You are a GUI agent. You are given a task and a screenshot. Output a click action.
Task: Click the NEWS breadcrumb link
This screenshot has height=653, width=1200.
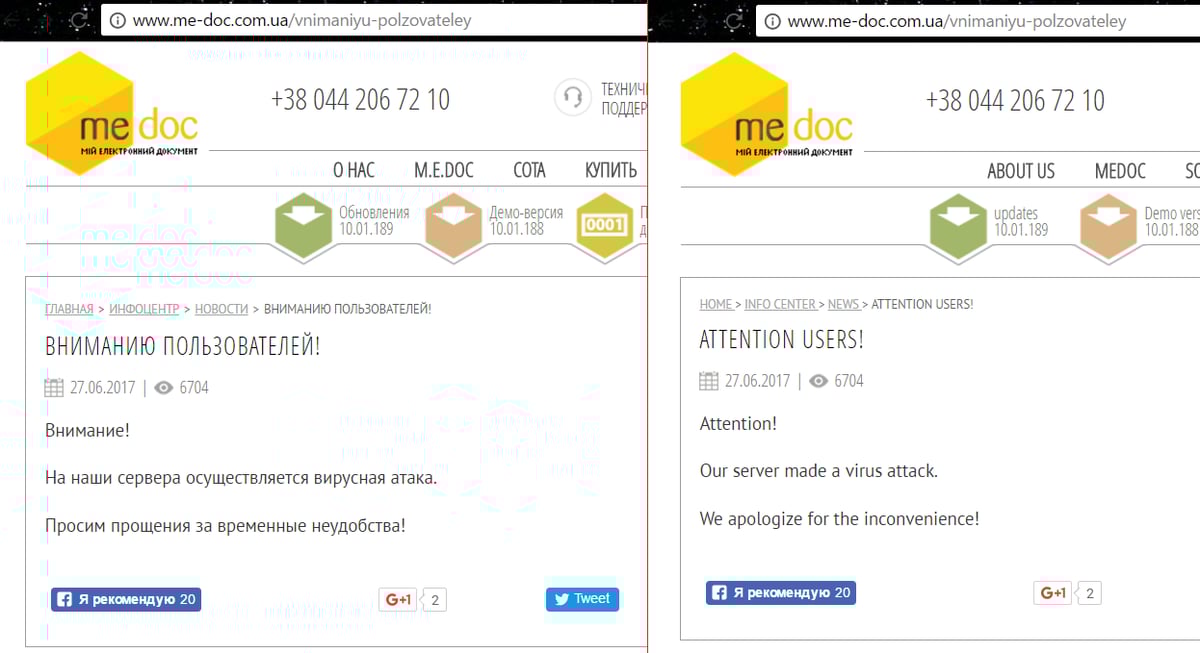pos(843,304)
